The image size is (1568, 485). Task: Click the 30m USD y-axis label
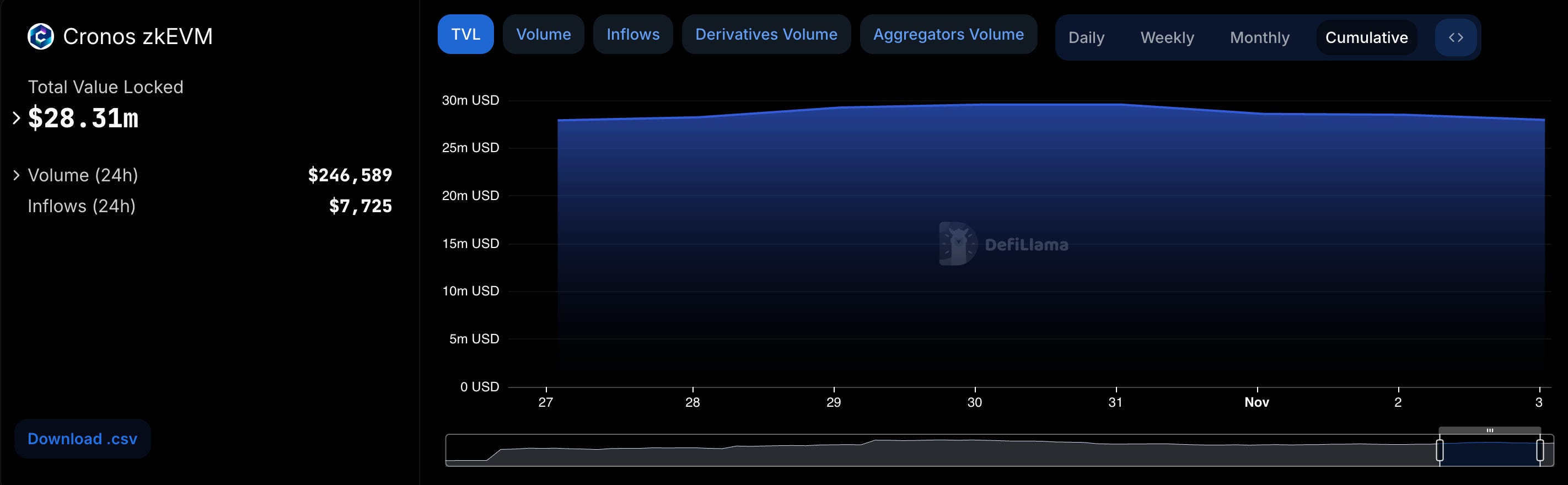[x=470, y=100]
